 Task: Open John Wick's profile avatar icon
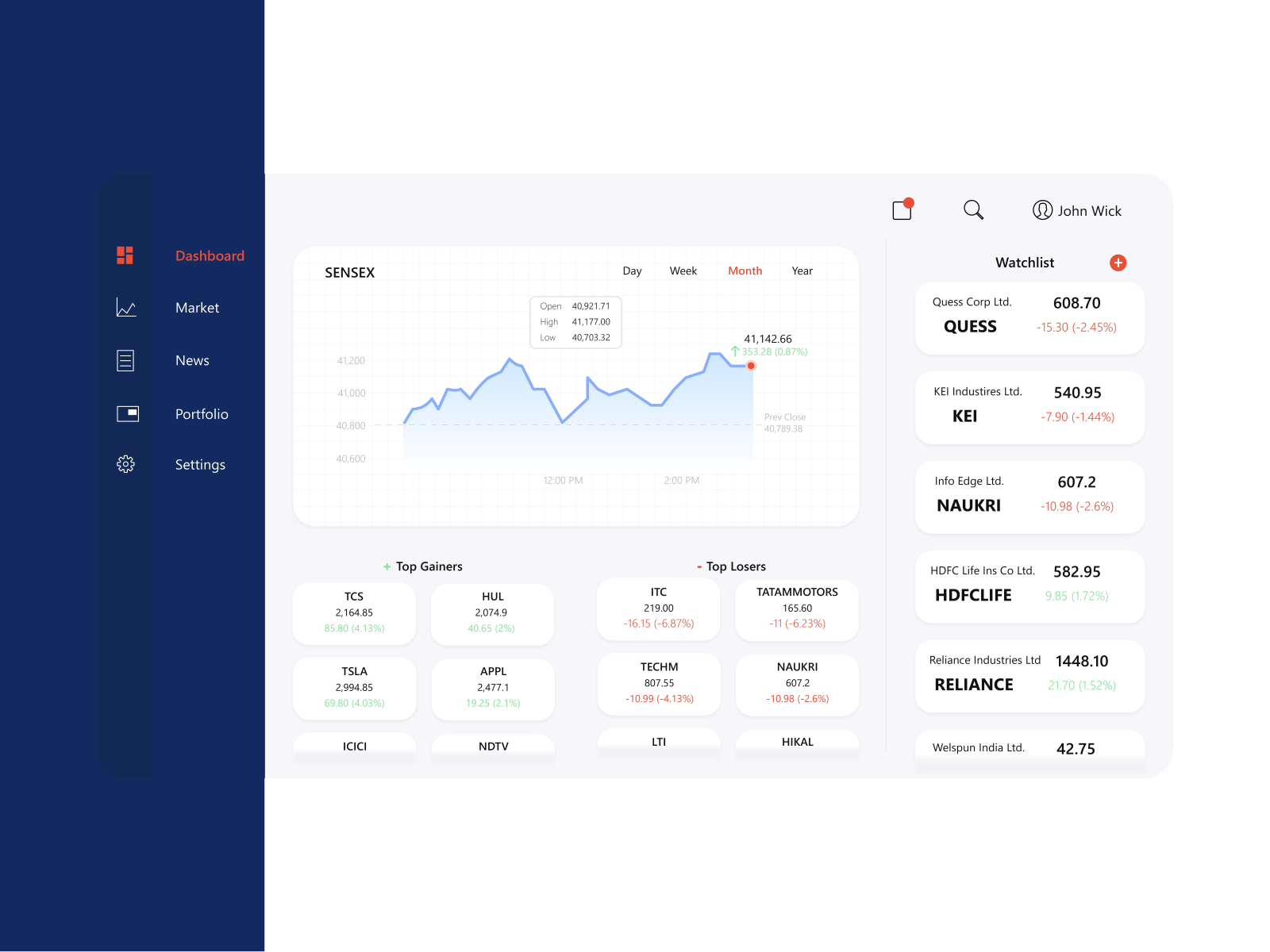click(1042, 210)
